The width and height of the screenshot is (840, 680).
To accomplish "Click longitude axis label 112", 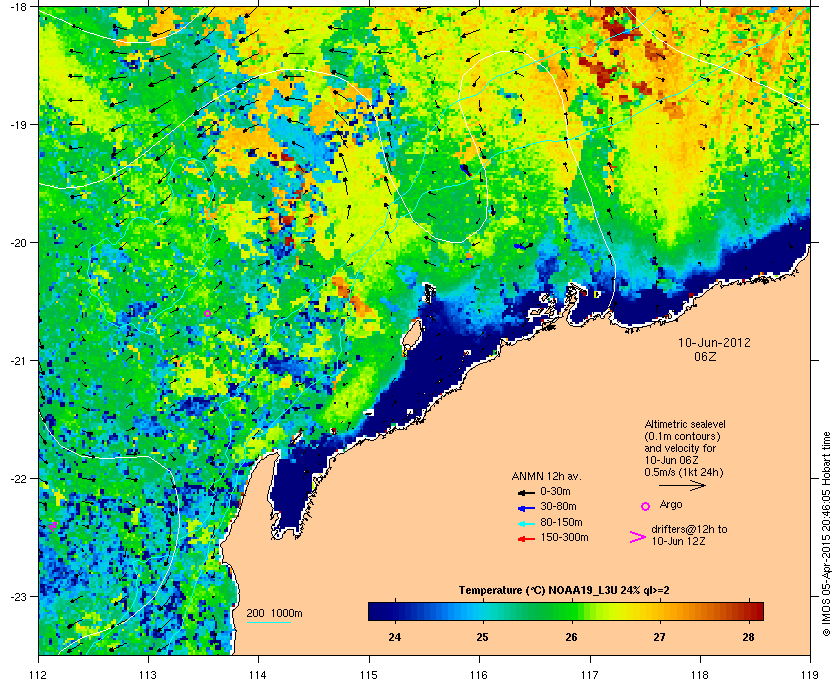I will [x=39, y=674].
